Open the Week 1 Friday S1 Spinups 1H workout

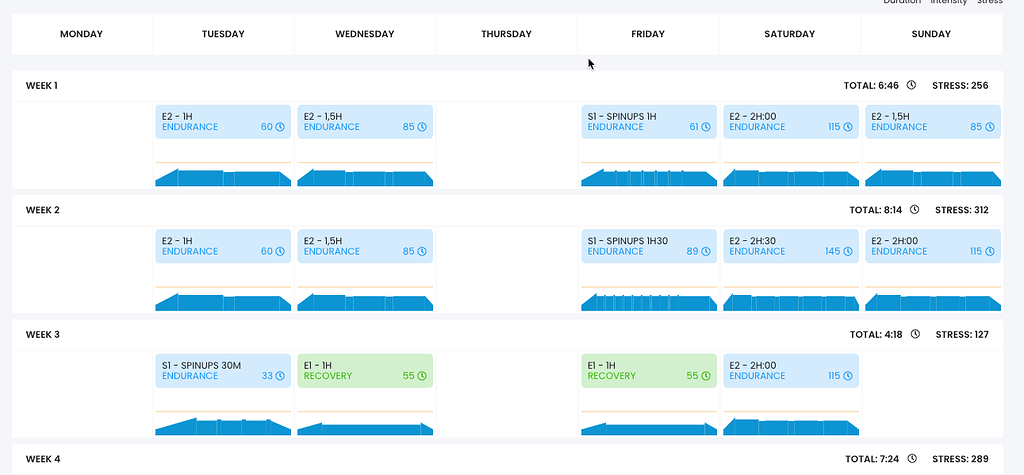coord(648,122)
